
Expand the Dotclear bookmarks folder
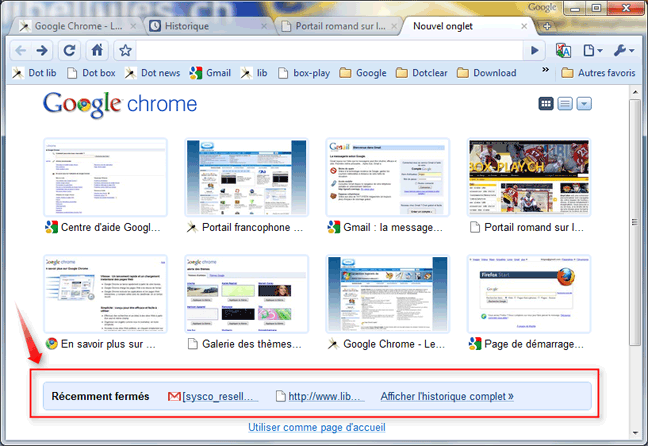(421, 73)
